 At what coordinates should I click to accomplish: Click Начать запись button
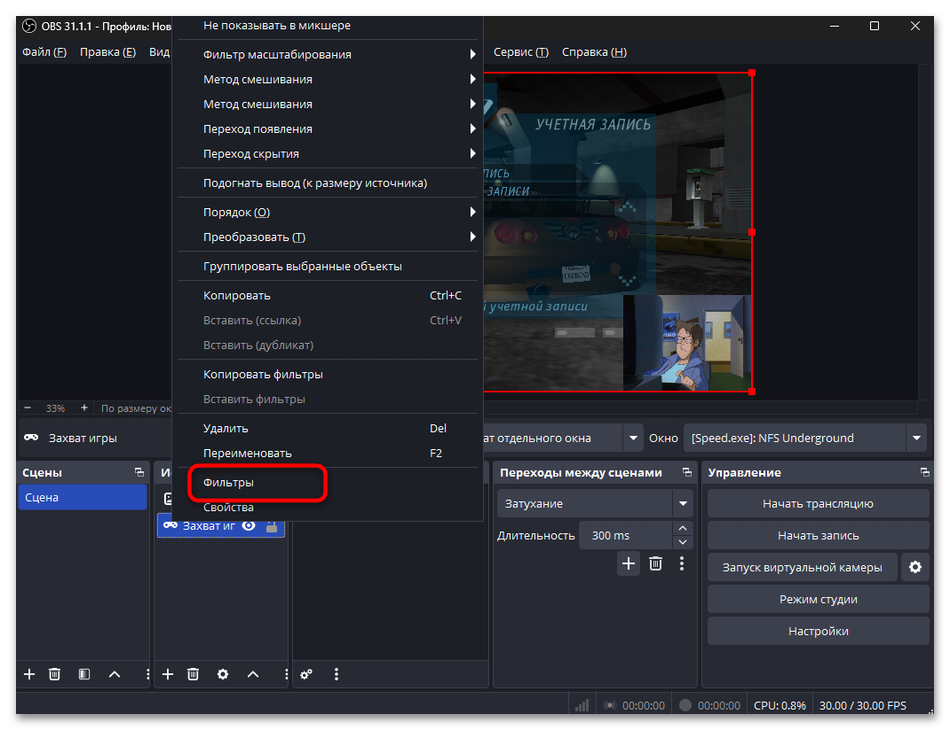pos(818,536)
